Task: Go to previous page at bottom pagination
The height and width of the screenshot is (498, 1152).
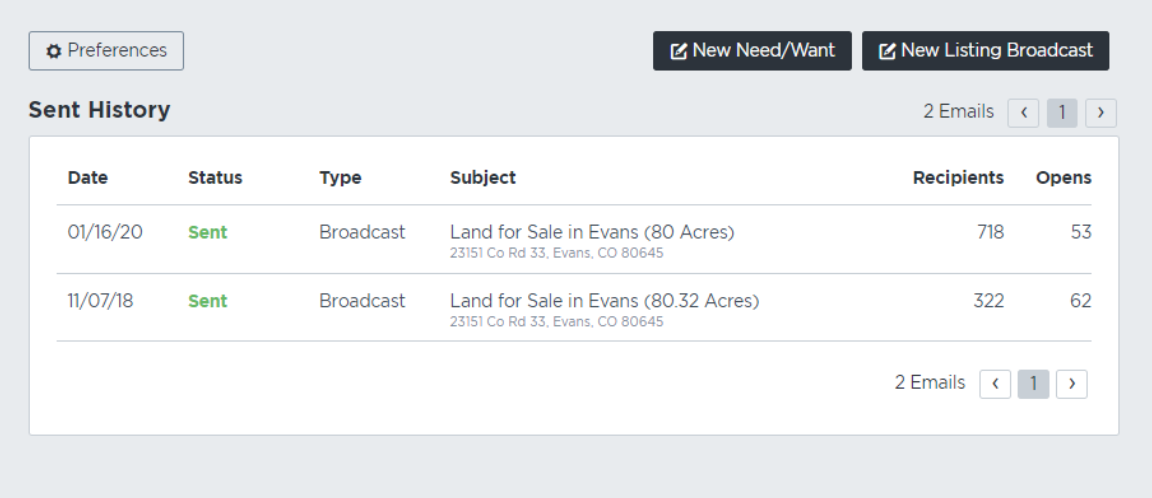Action: click(x=996, y=384)
